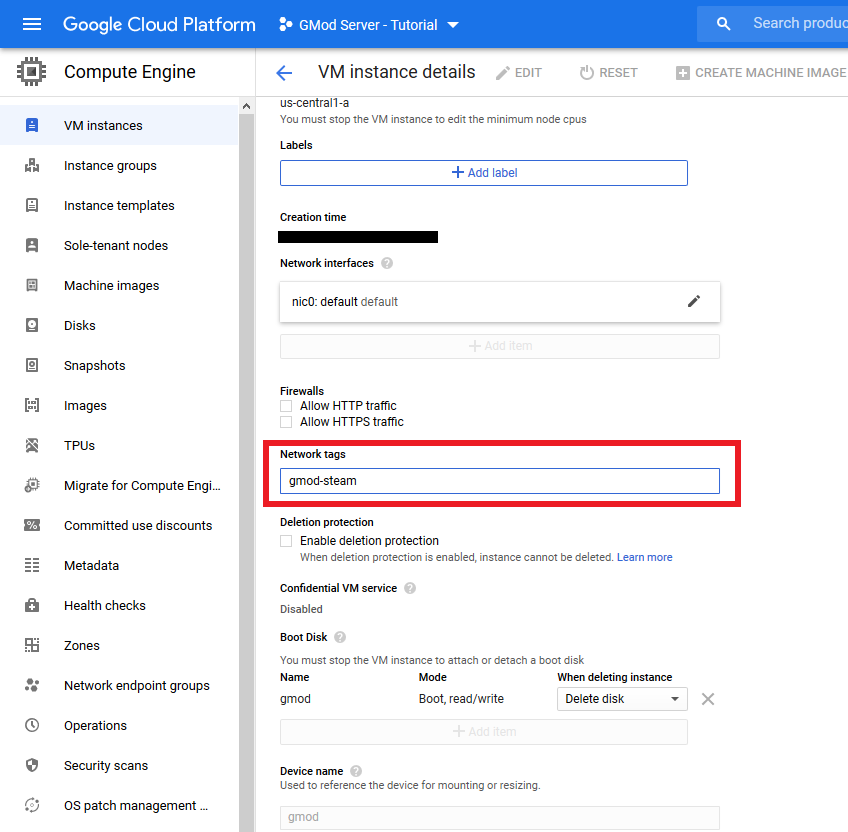Tick Enable deletion protection checkbox
The height and width of the screenshot is (832, 848).
click(286, 541)
